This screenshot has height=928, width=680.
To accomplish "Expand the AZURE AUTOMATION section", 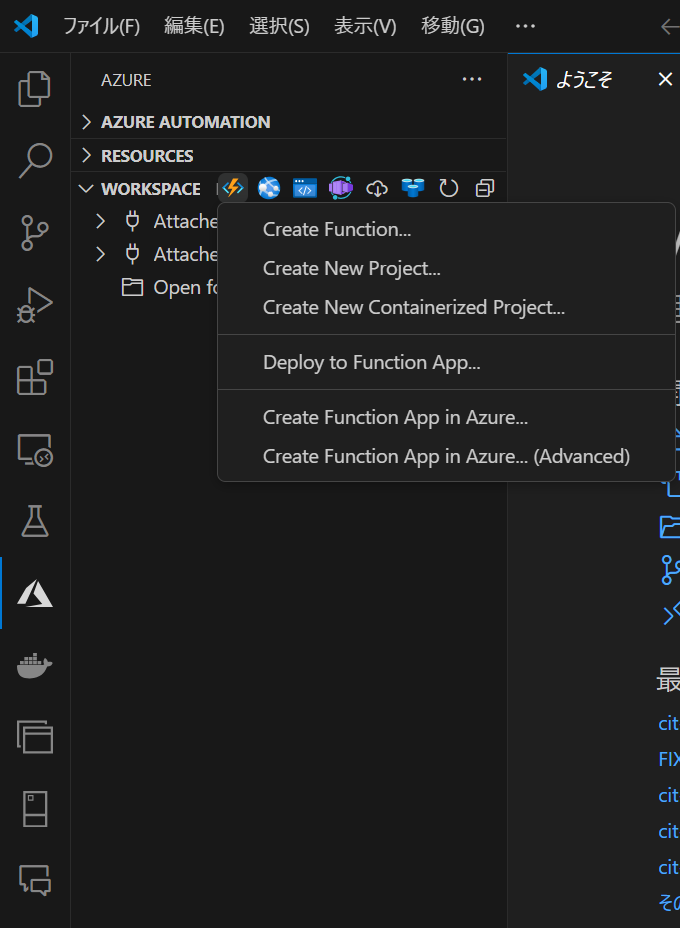I will [185, 122].
